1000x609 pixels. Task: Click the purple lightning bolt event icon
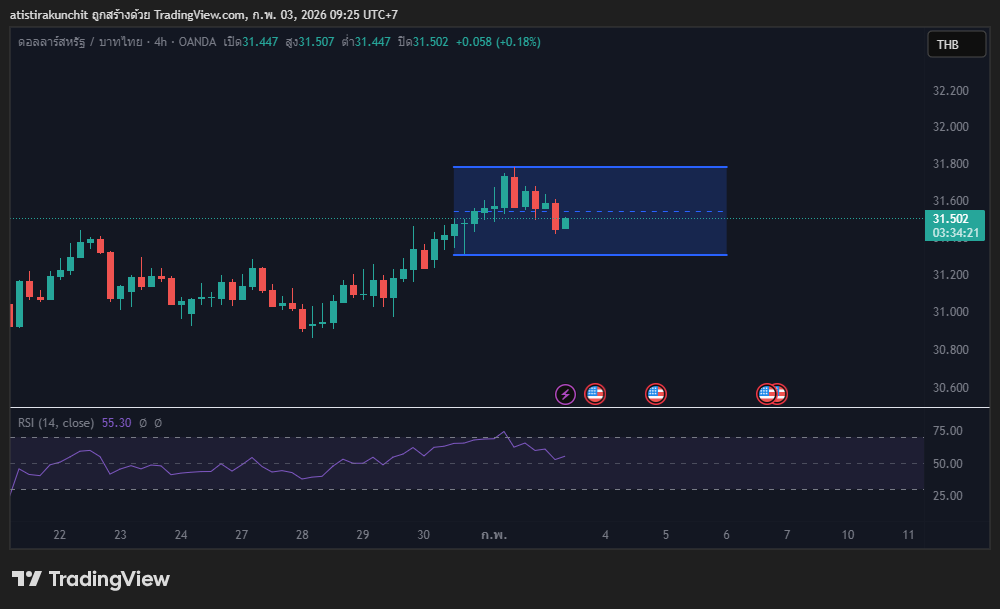click(565, 394)
